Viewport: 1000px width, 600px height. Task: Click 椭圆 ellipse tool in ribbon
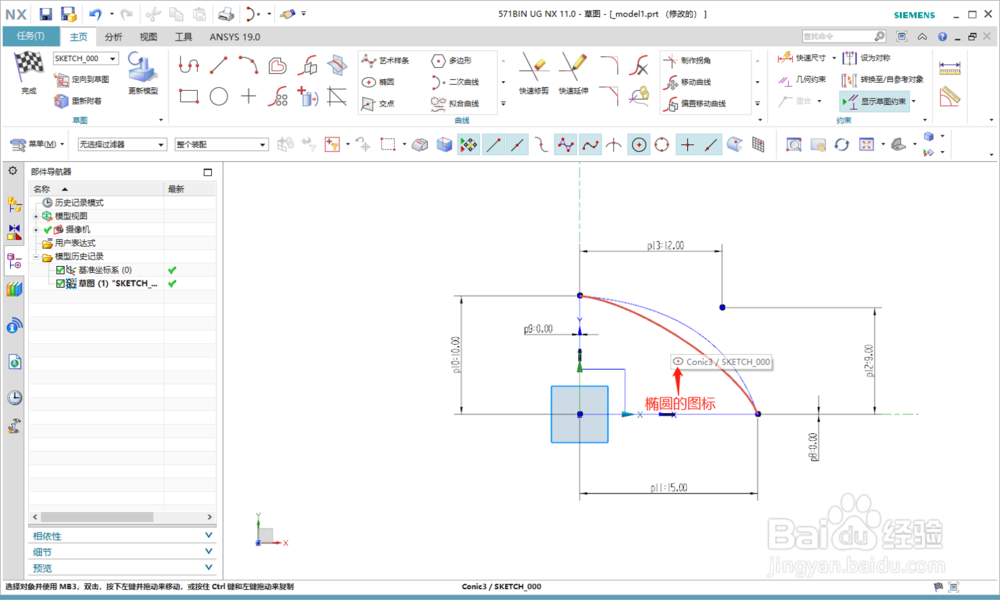tap(378, 82)
